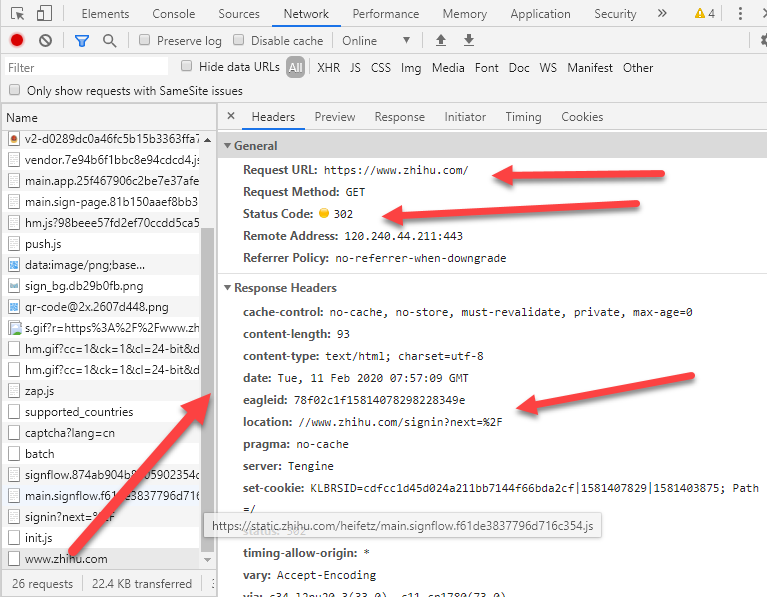Enable Preserve log checkbox
Viewport: 767px width, 597px height.
(144, 40)
